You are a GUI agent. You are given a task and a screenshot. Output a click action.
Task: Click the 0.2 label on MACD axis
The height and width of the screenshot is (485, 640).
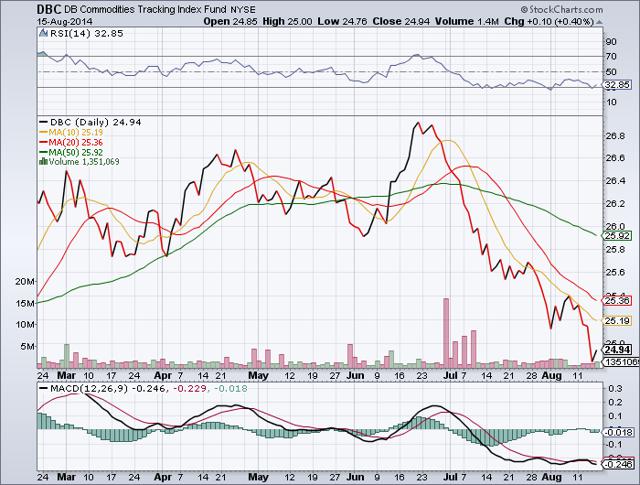point(615,403)
